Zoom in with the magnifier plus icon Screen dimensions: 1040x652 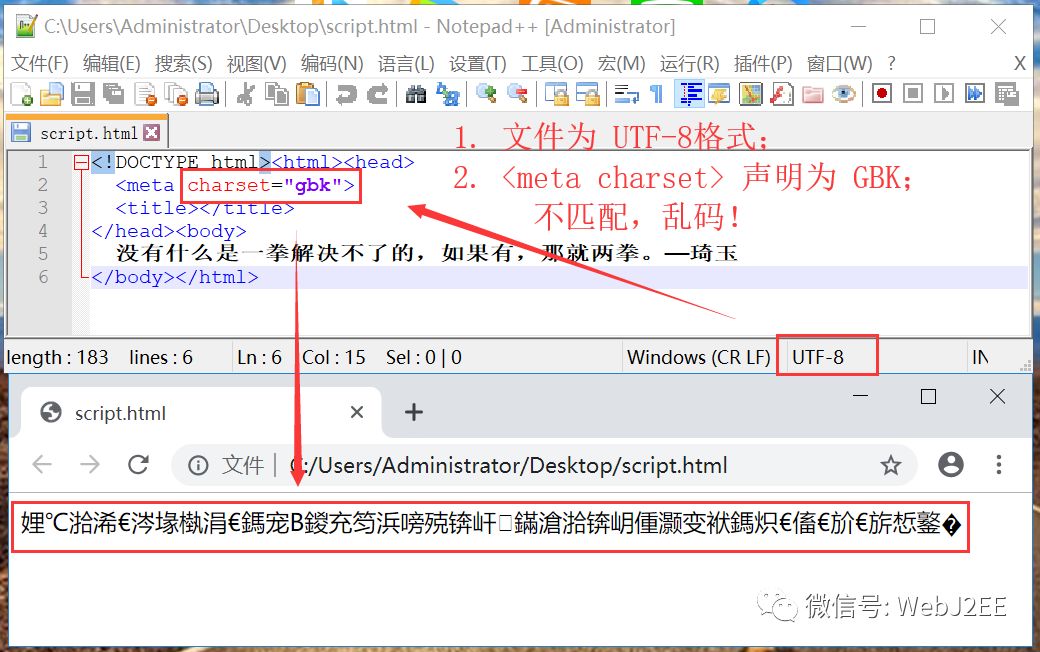[x=486, y=94]
